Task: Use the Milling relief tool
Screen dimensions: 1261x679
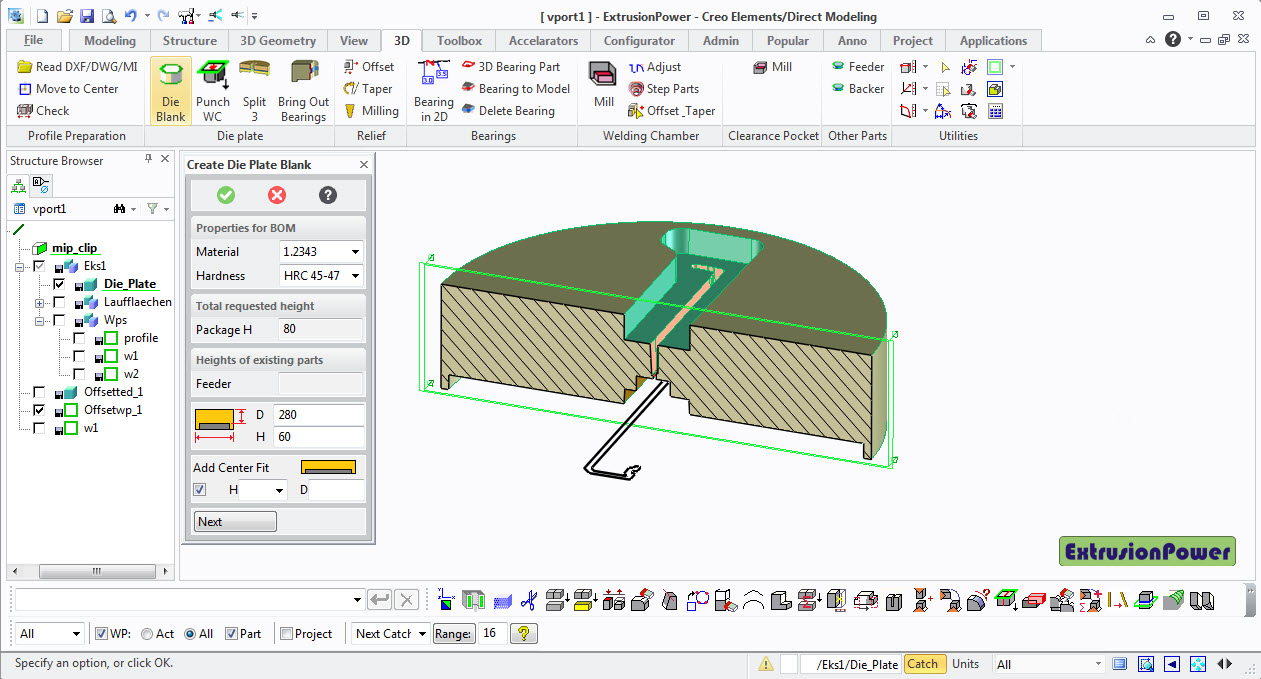Action: (x=371, y=111)
